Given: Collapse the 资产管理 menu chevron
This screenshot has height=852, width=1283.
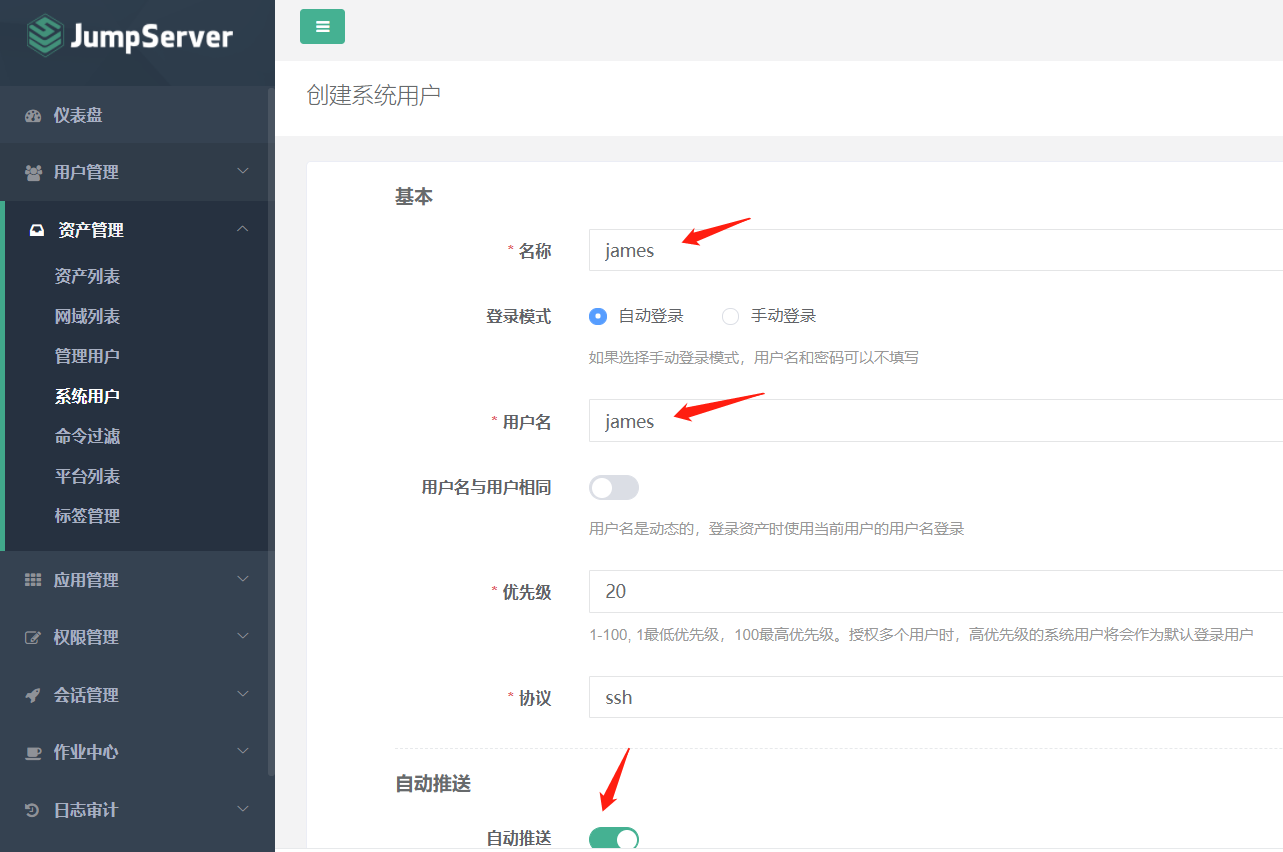Looking at the screenshot, I should [x=243, y=229].
